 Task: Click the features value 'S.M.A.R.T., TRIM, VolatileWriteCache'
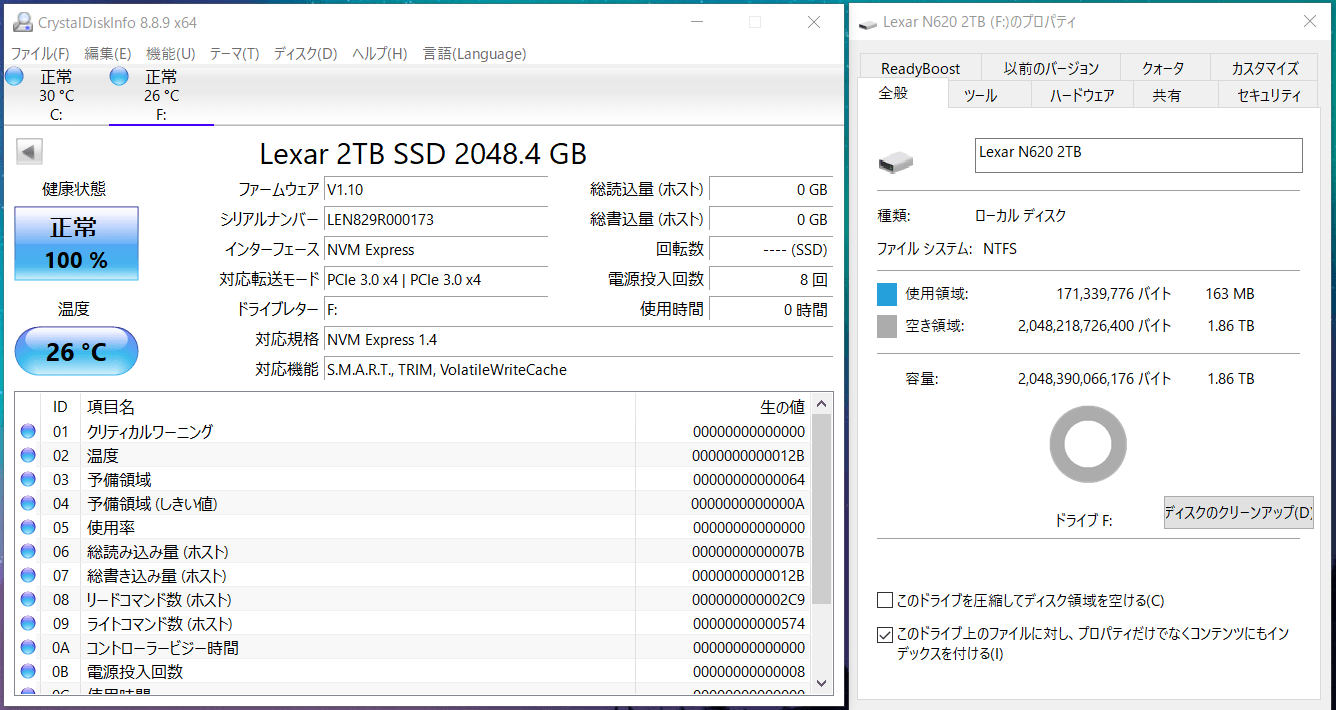tap(447, 369)
